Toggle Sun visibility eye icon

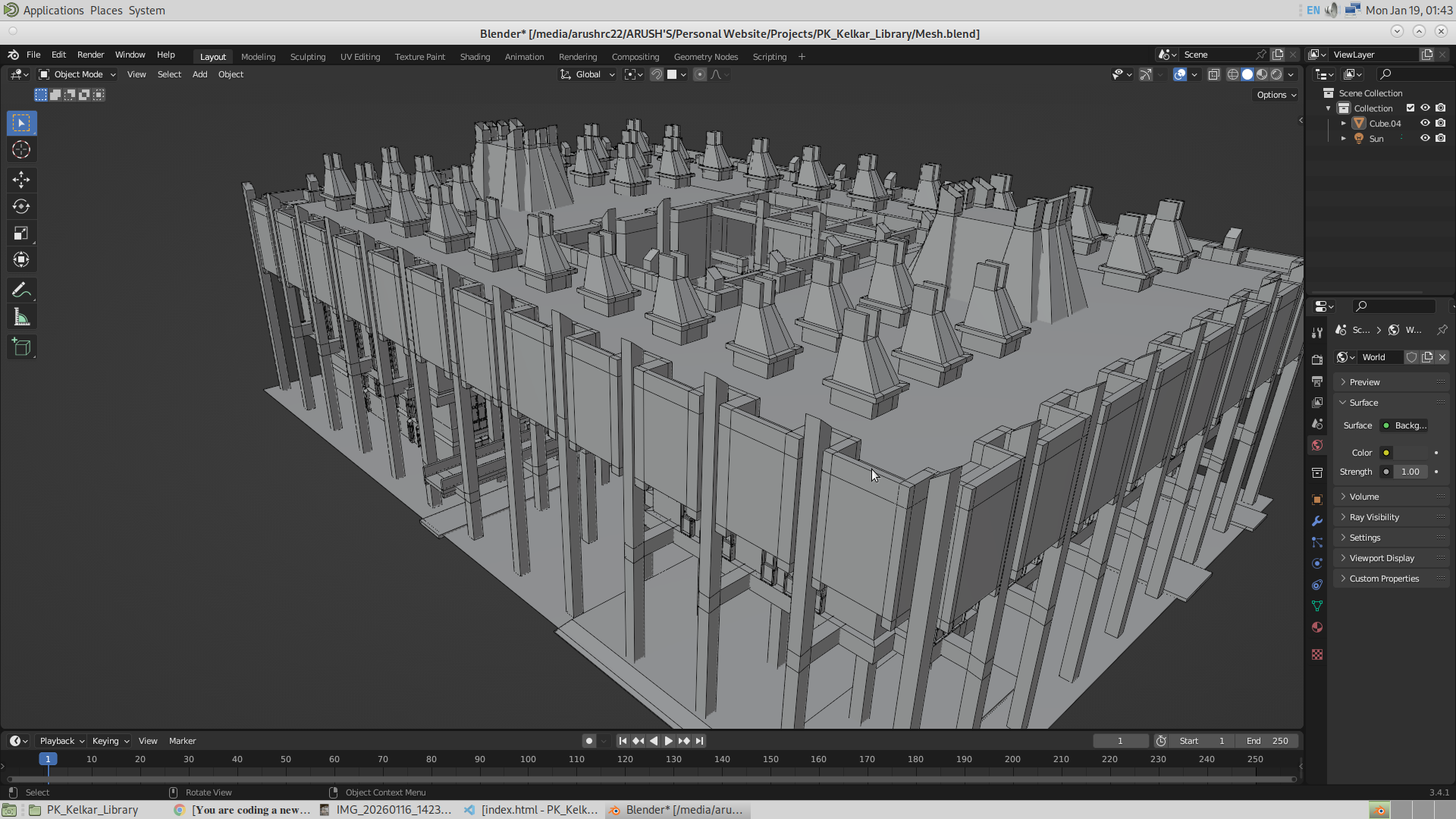pyautogui.click(x=1425, y=138)
